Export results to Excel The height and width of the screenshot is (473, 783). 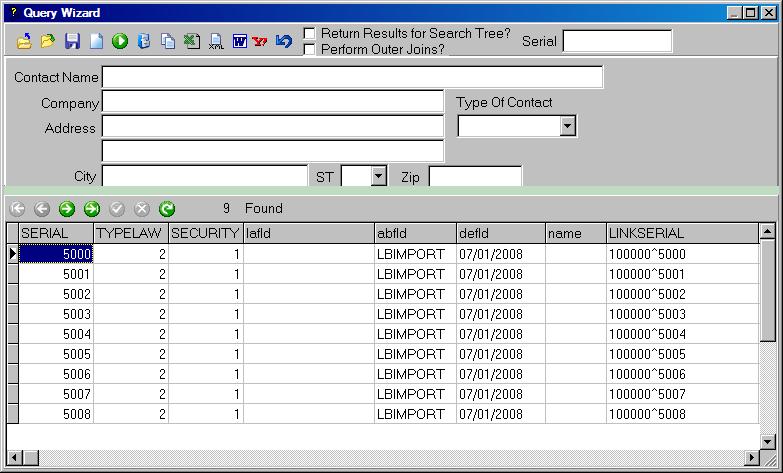pos(192,41)
